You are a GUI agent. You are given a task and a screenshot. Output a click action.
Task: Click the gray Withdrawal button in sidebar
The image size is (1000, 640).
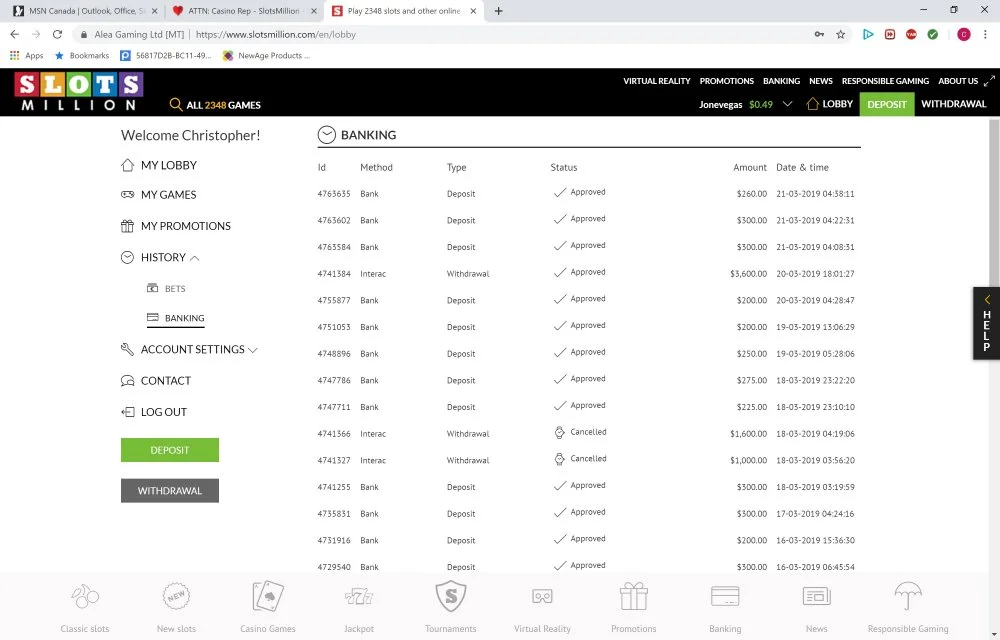(170, 491)
